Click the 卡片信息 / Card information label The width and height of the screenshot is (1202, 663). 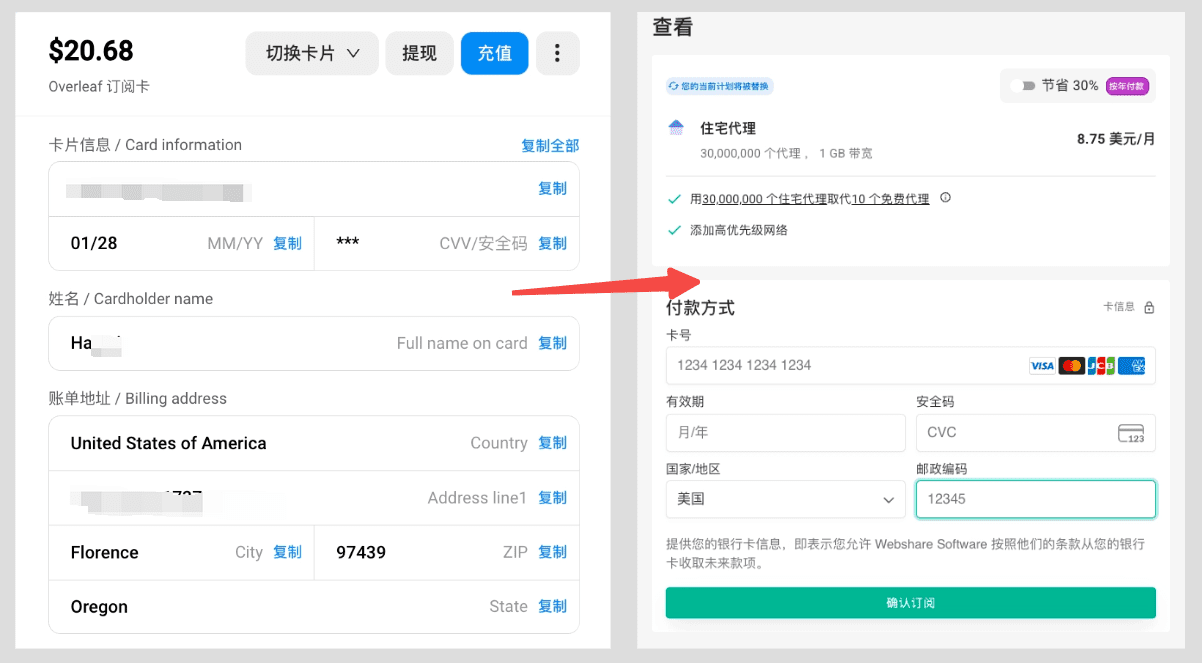point(145,145)
